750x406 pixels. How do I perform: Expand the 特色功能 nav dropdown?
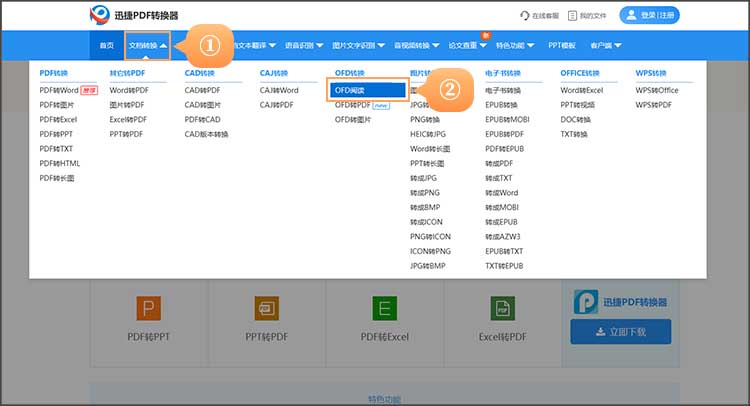tap(515, 45)
